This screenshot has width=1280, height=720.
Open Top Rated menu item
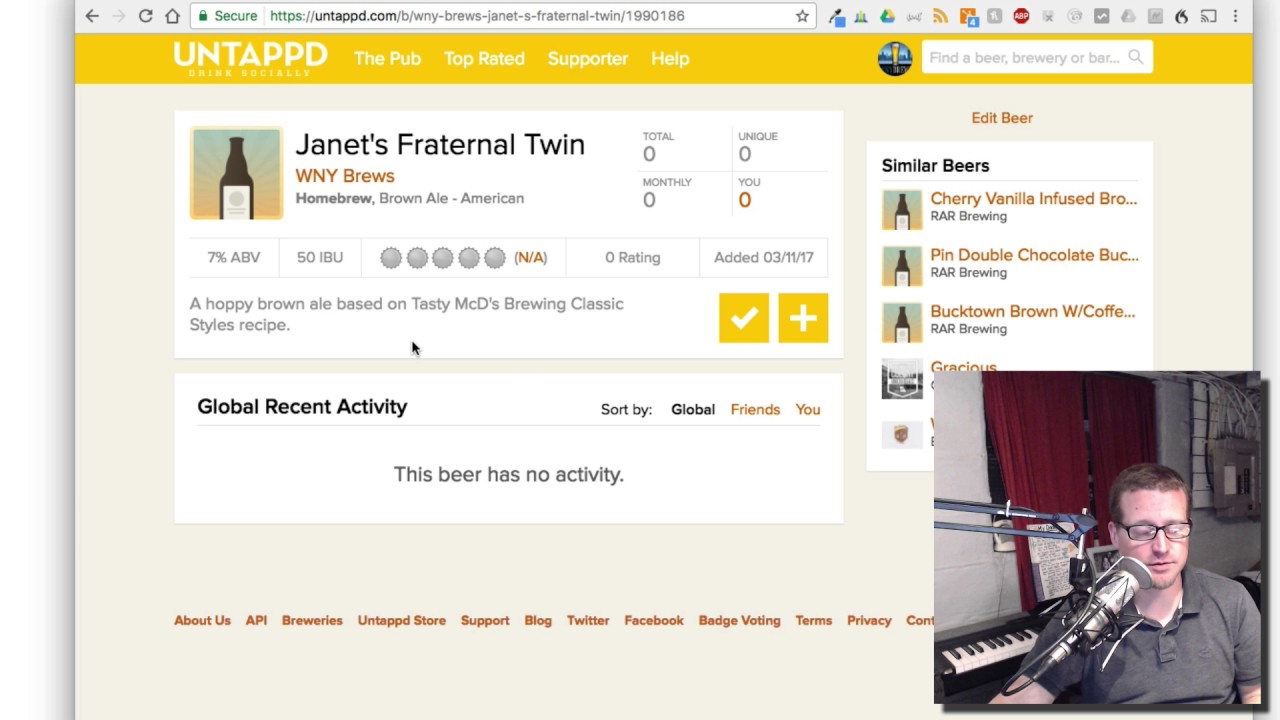coord(484,58)
